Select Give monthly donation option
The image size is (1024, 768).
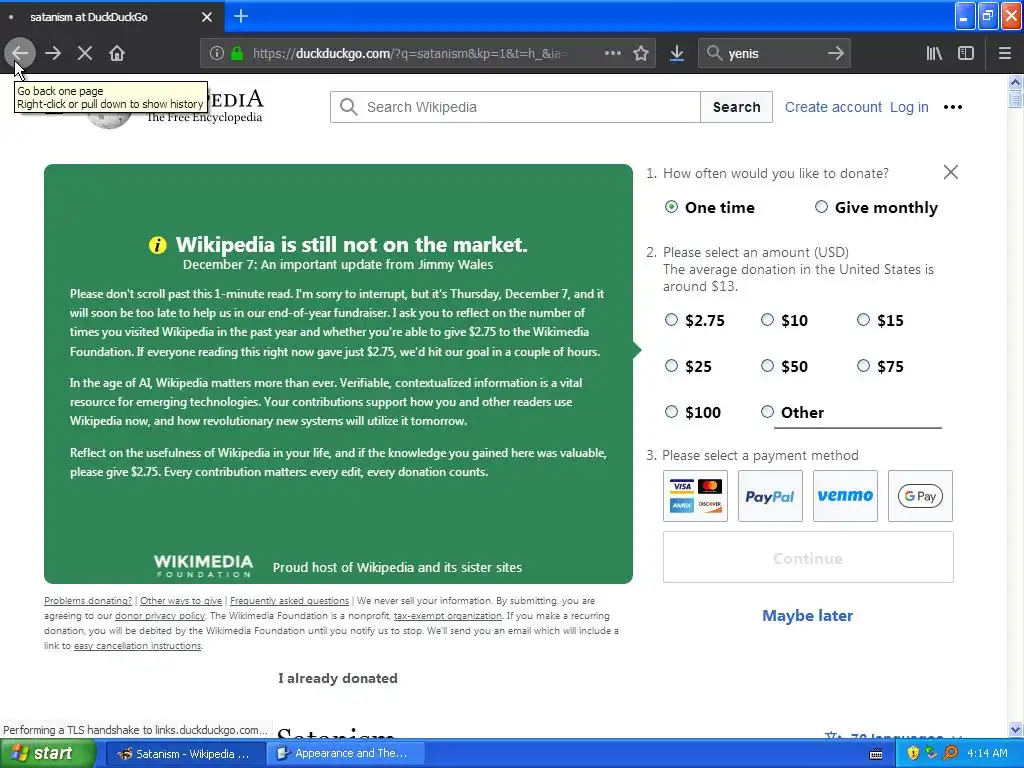click(x=822, y=207)
